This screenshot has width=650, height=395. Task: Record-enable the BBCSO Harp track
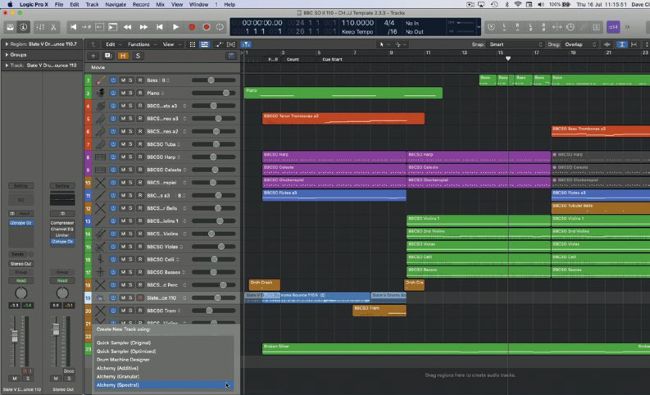(x=140, y=157)
